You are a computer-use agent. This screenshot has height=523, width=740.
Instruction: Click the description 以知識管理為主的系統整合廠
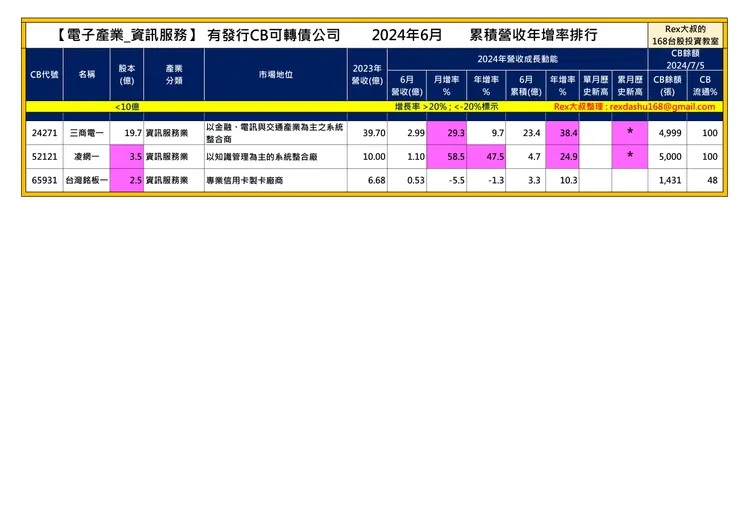click(x=261, y=157)
